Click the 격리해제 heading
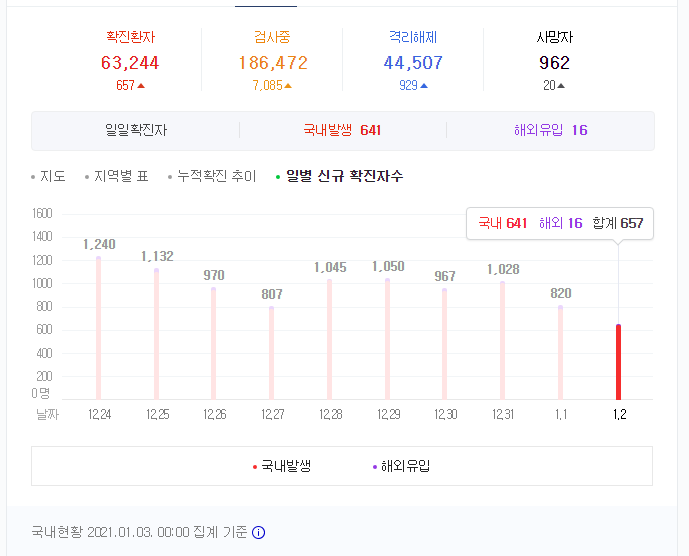Image resolution: width=689 pixels, height=556 pixels. pyautogui.click(x=413, y=37)
